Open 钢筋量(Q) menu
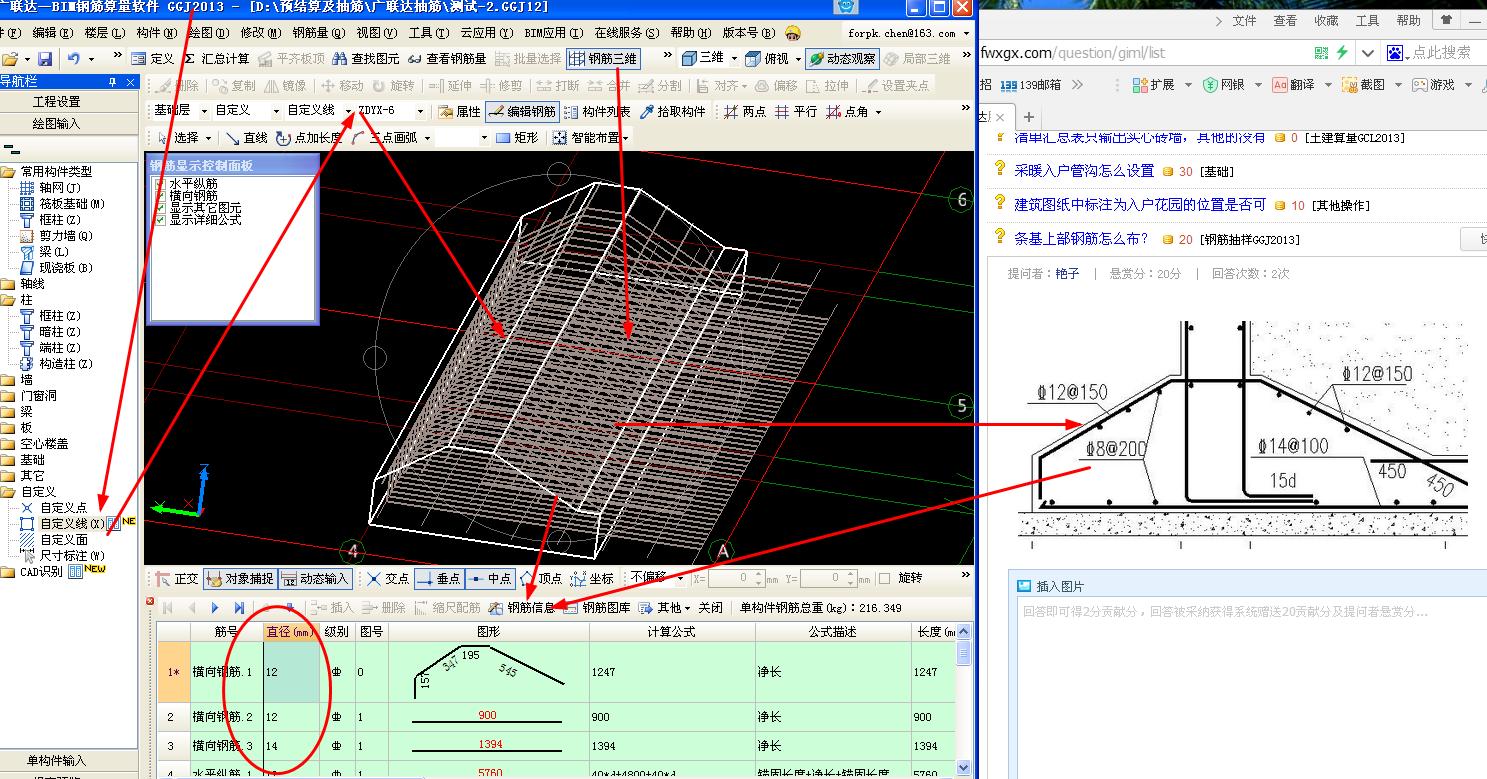 point(319,33)
